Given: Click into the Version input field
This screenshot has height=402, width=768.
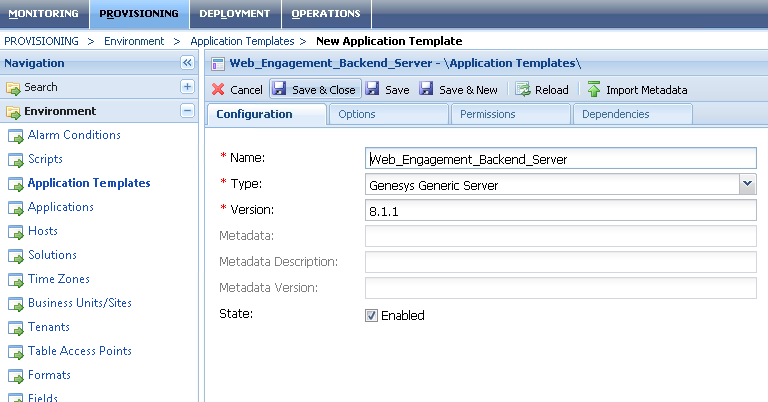Looking at the screenshot, I should pyautogui.click(x=561, y=210).
